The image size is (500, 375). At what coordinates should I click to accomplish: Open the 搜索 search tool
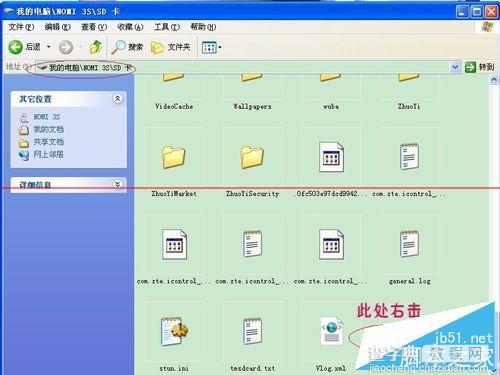click(127, 47)
